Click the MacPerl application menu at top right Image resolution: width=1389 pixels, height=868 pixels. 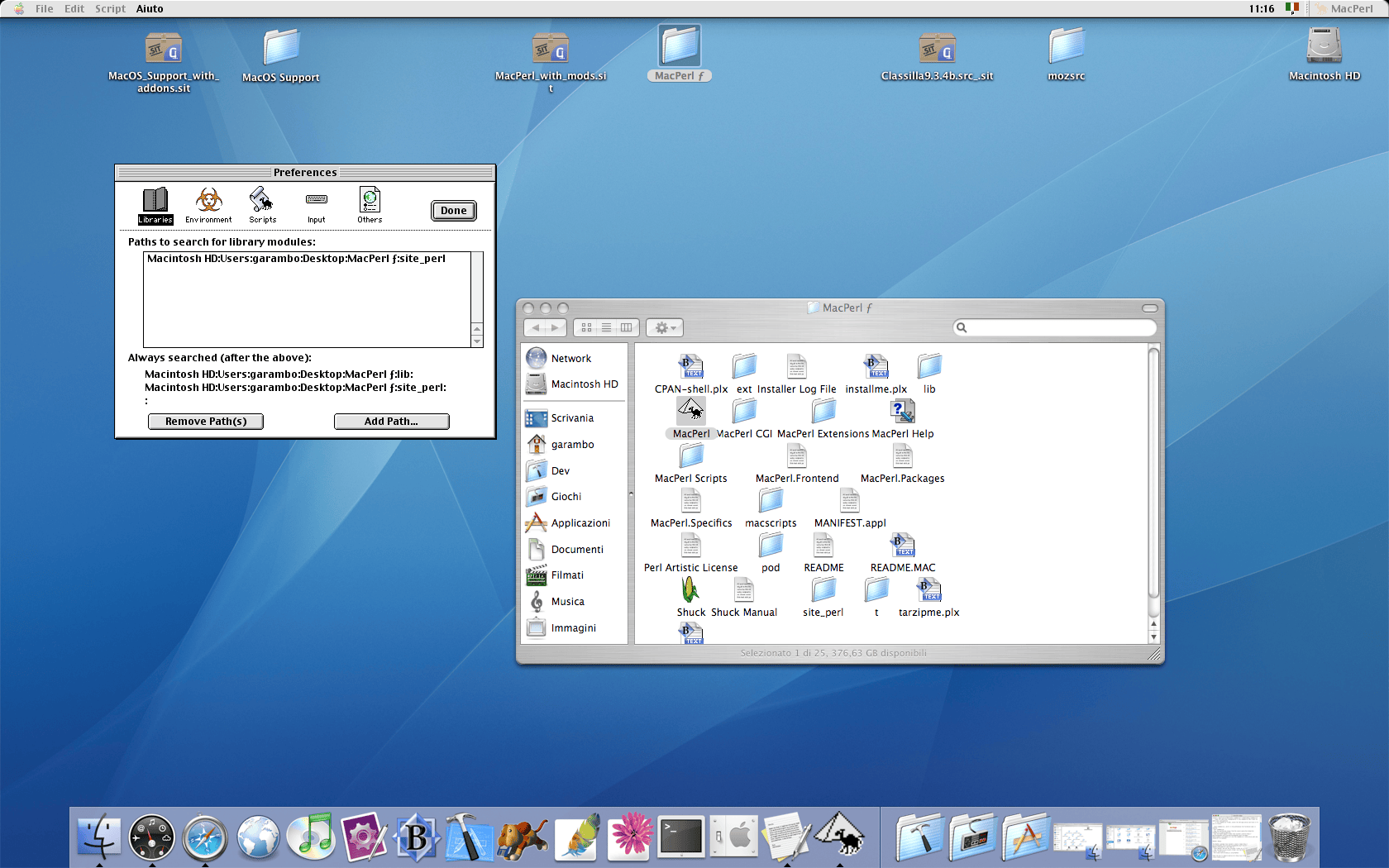[x=1344, y=8]
